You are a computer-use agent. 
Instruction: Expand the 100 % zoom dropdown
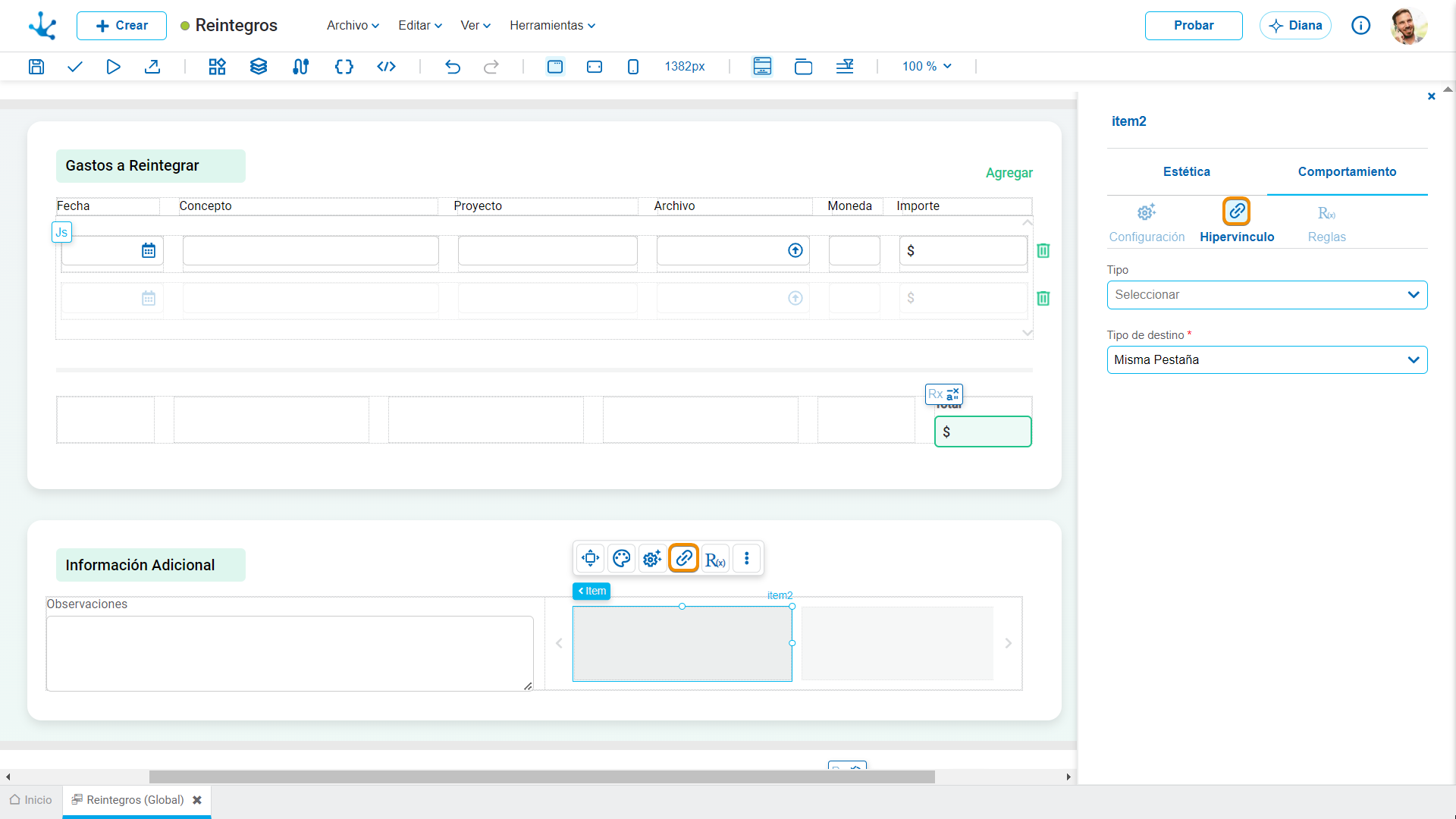pos(927,67)
